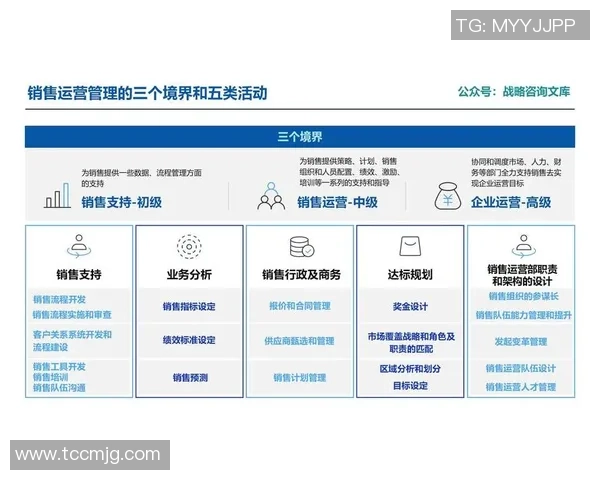Click the 奖金设计 item
Image resolution: width=600 pixels, height=480 pixels.
(410, 306)
